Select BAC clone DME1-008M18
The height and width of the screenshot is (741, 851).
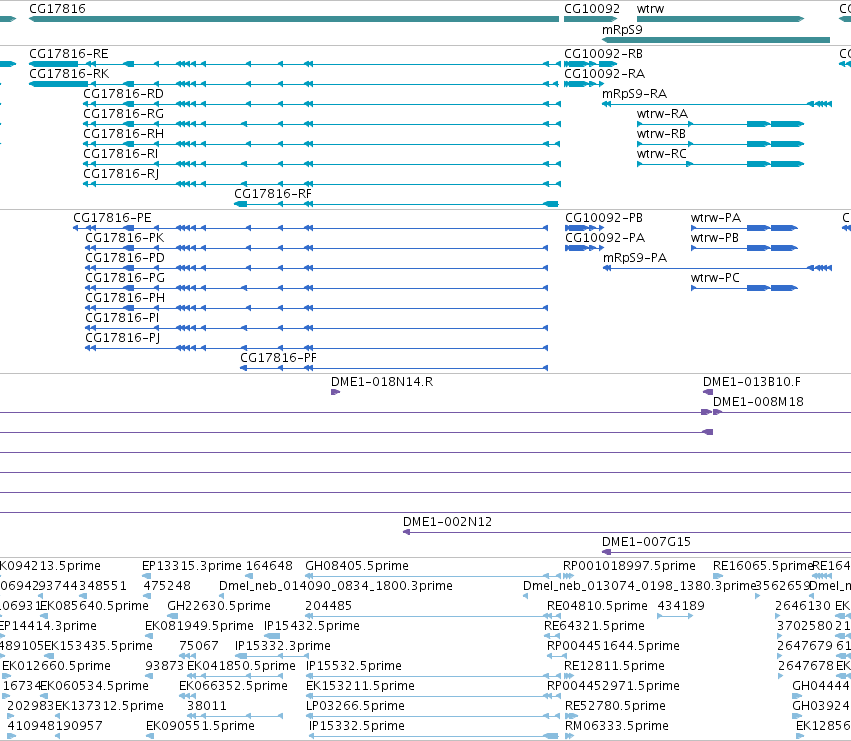point(758,402)
